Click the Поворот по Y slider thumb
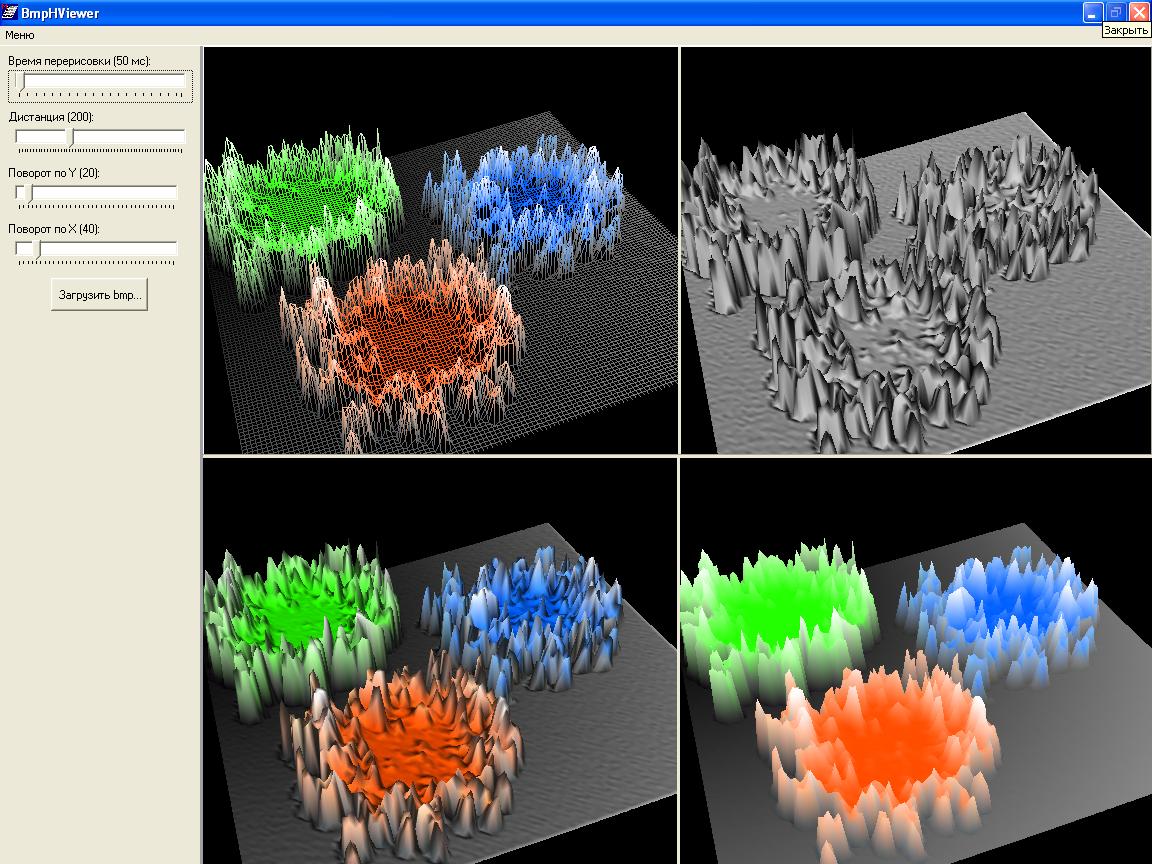The height and width of the screenshot is (864, 1152). click(x=28, y=192)
